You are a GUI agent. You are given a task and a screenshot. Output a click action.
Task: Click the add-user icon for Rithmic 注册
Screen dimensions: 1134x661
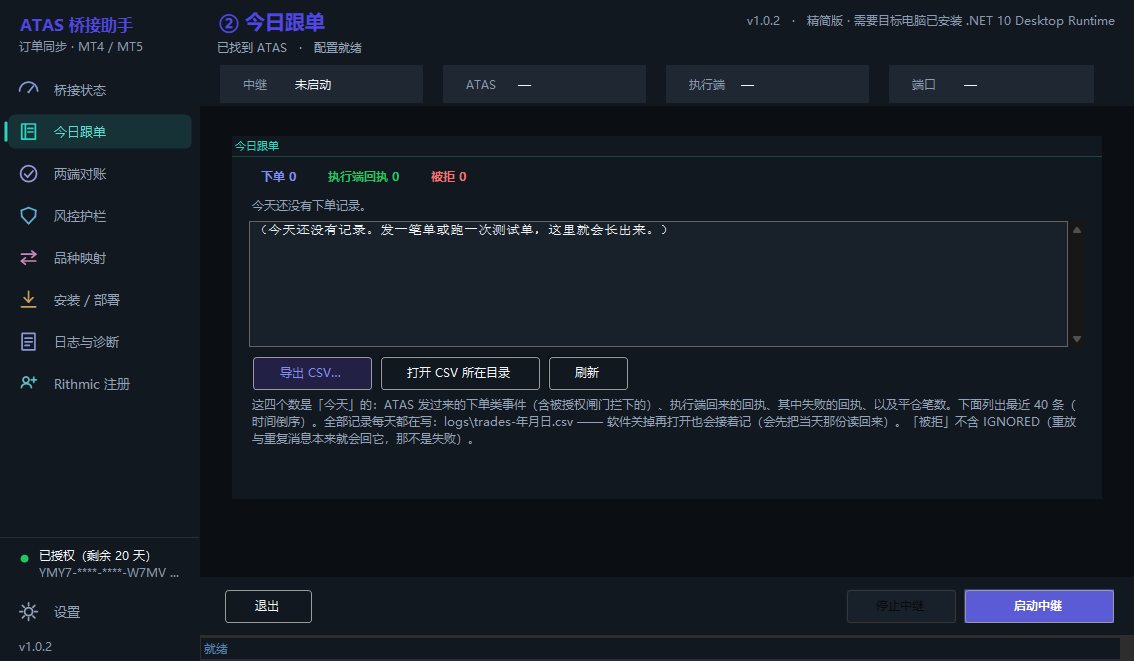pos(28,383)
